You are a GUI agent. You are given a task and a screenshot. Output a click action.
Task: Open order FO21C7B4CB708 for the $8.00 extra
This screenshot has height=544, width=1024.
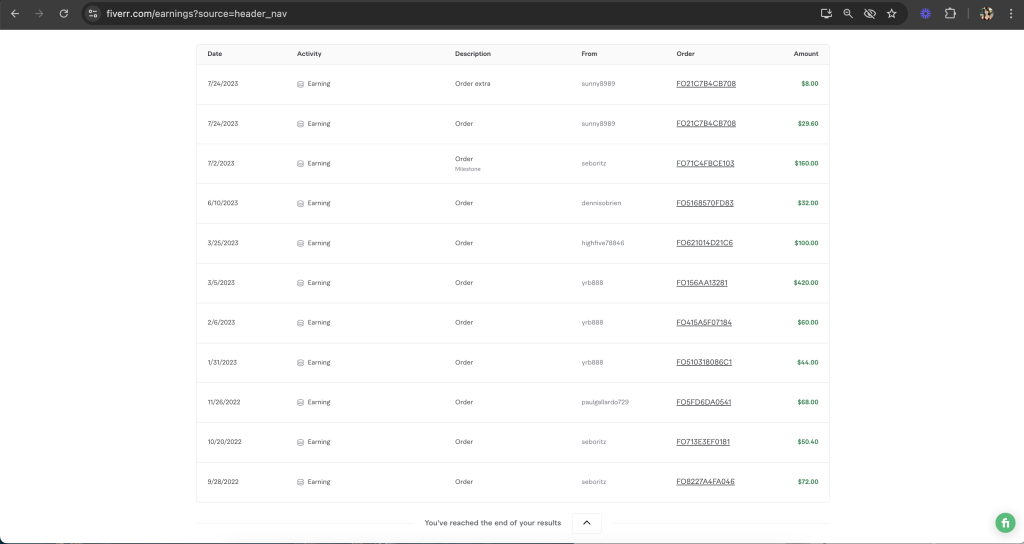pos(706,84)
